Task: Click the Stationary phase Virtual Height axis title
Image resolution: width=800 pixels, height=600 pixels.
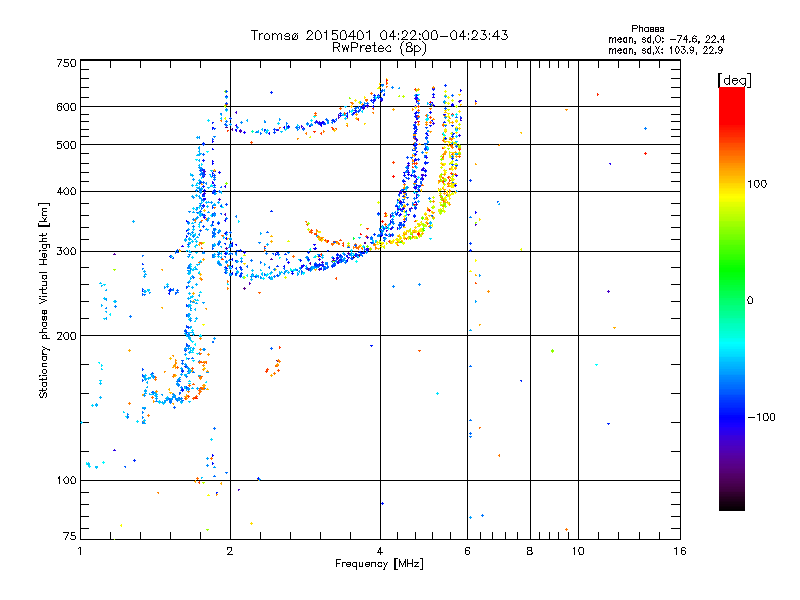Action: (44, 300)
